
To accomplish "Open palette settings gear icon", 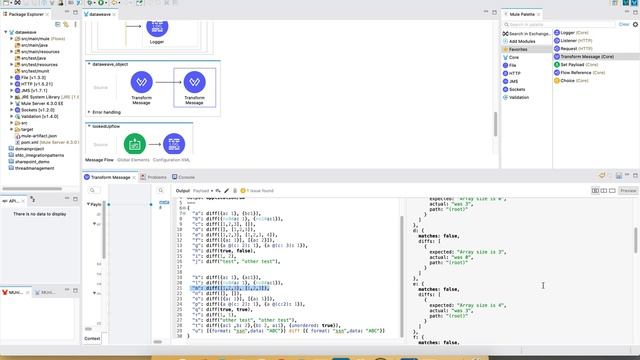I will [x=635, y=24].
